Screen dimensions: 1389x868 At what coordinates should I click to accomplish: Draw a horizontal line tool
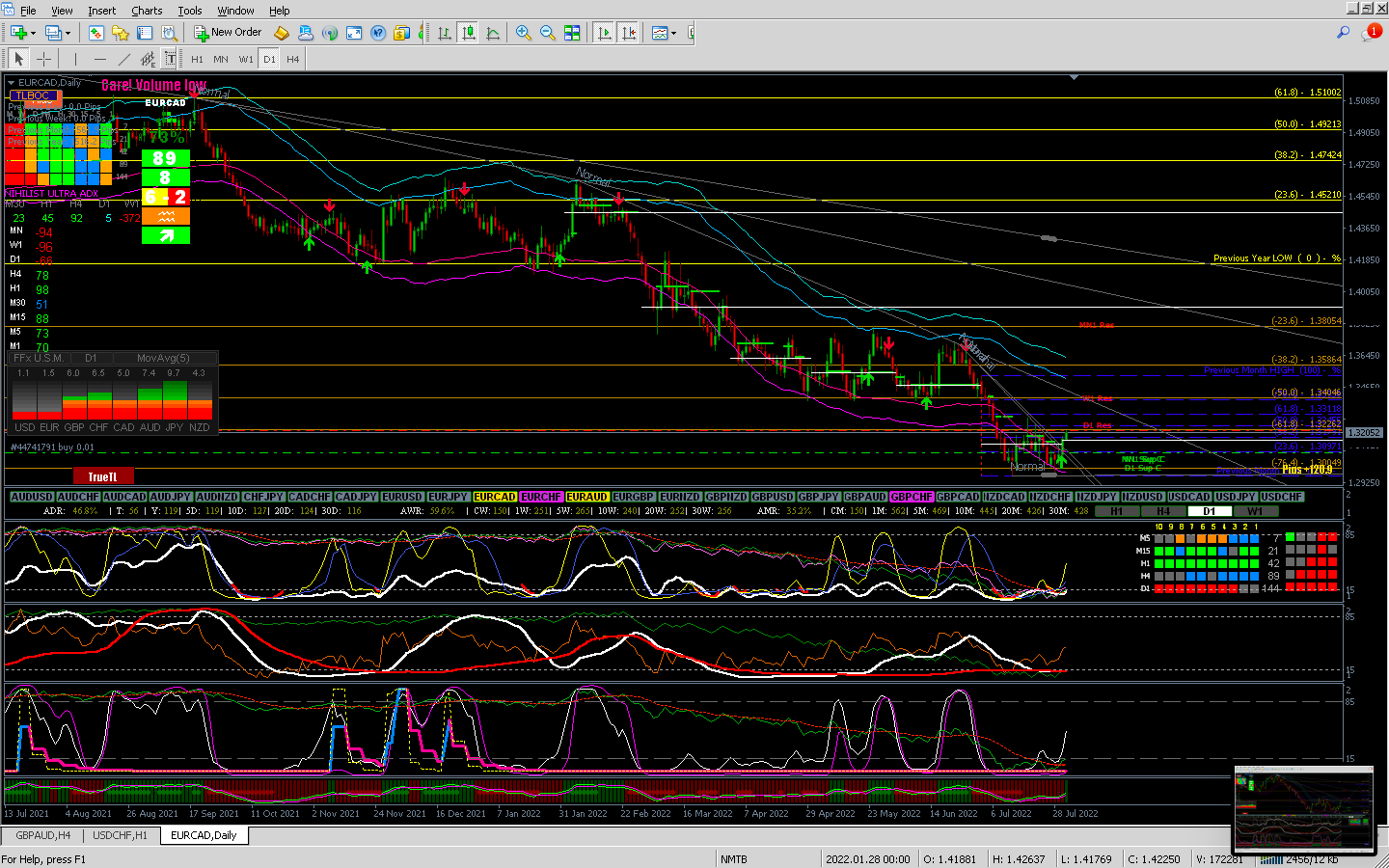click(99, 59)
